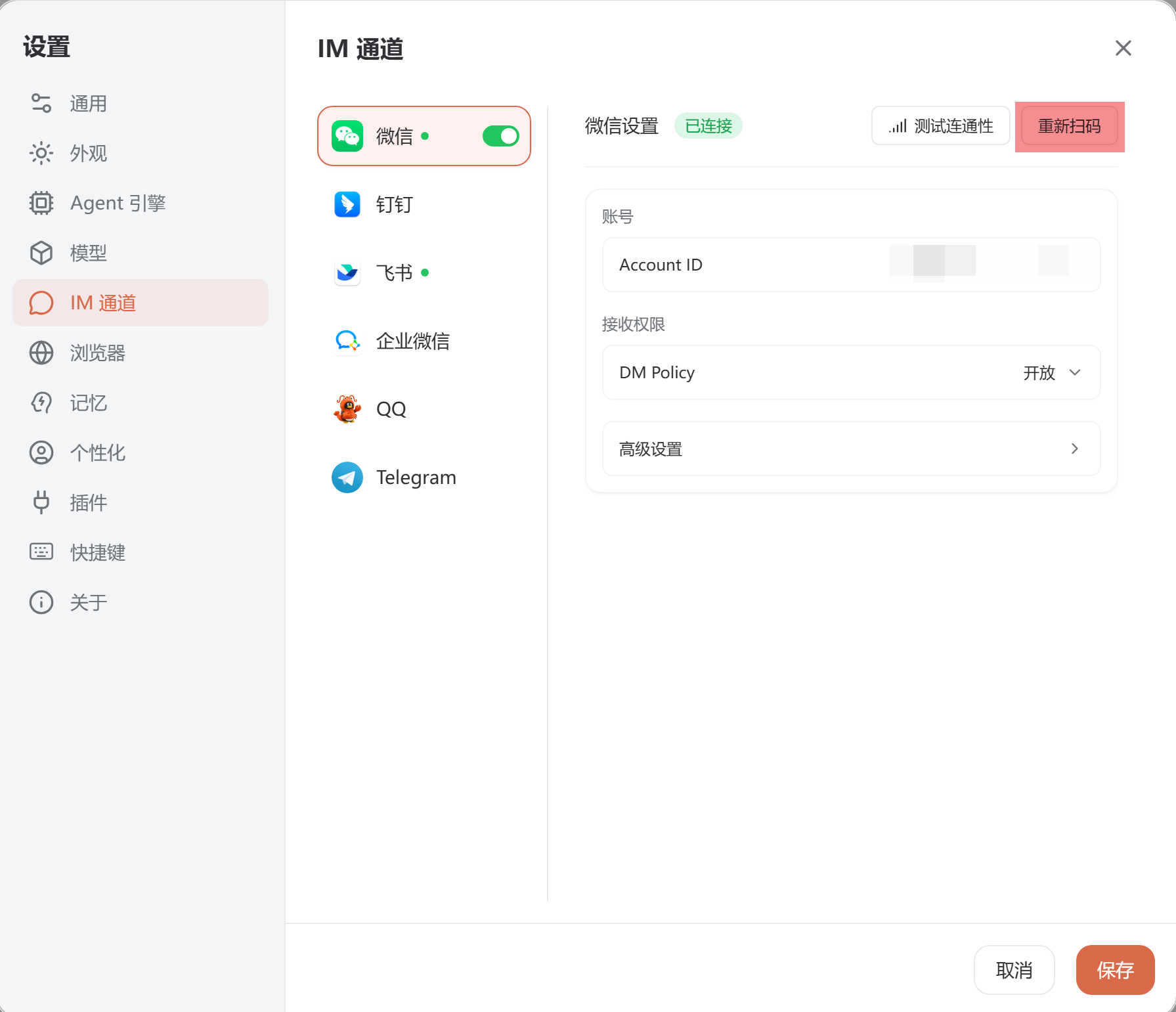Click the 接收权限 section label
The width and height of the screenshot is (1176, 1012).
pyautogui.click(x=634, y=324)
